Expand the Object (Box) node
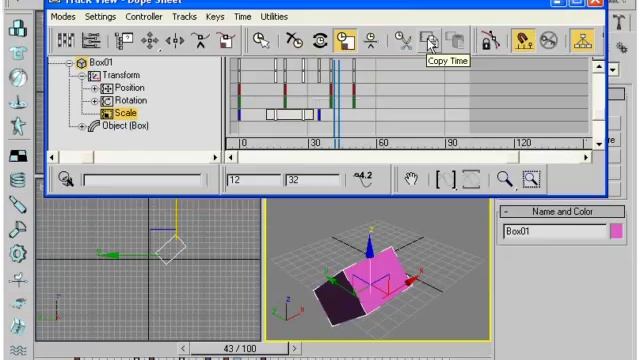 82,126
